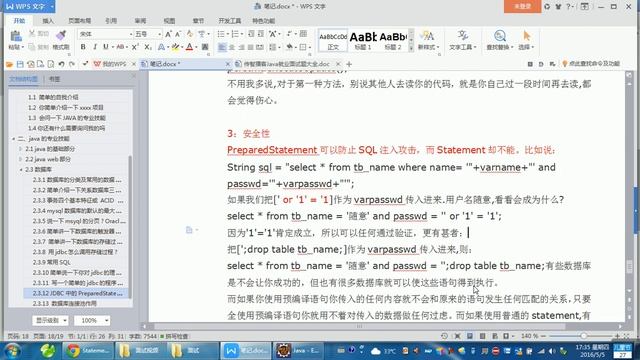The height and width of the screenshot is (360, 640).
Task: Click the numbered list icon
Action: tap(235, 34)
